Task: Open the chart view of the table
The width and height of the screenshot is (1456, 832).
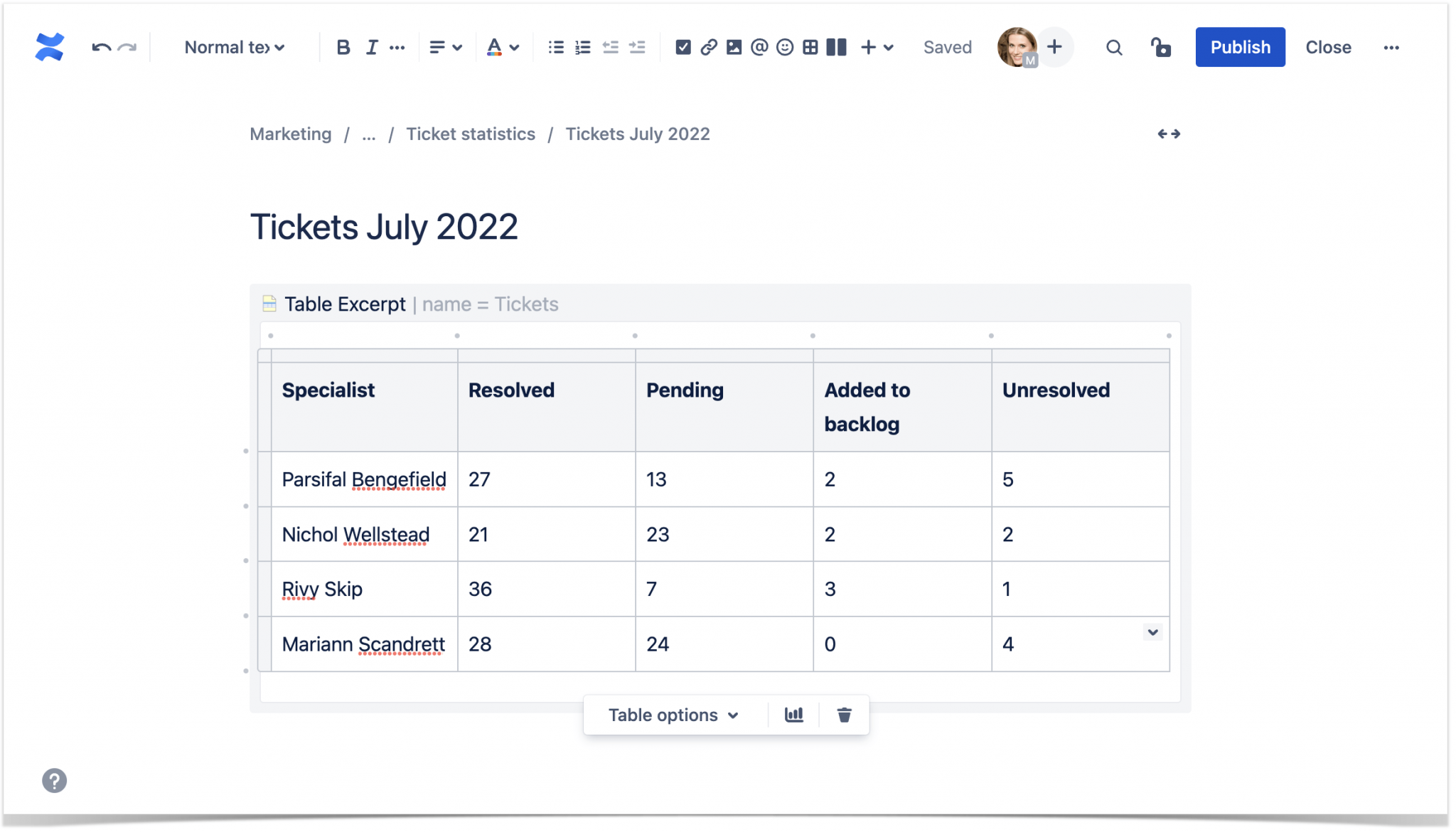Action: click(794, 715)
